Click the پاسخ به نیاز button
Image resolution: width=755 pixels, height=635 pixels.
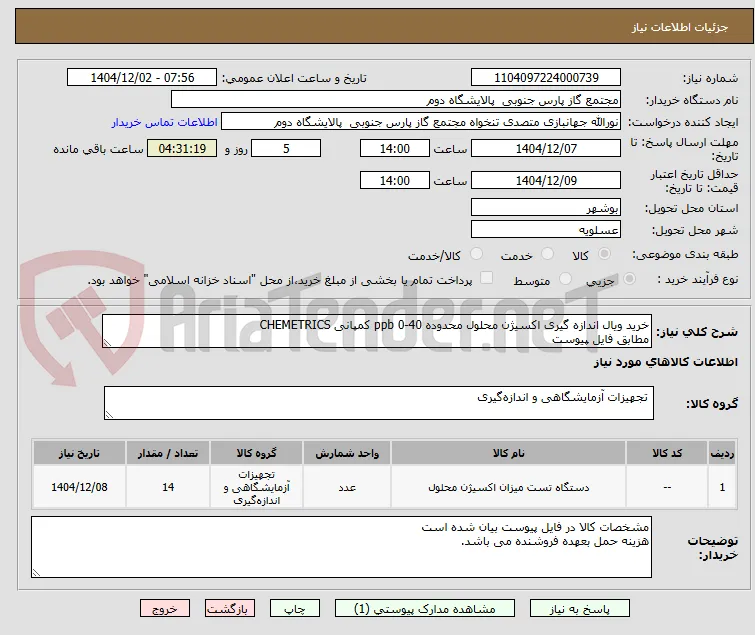pos(580,609)
